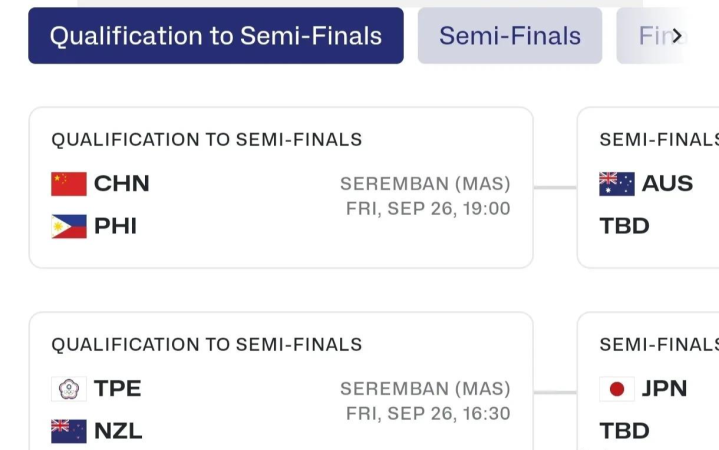Open the AUS team name
The width and height of the screenshot is (719, 450).
coord(668,183)
